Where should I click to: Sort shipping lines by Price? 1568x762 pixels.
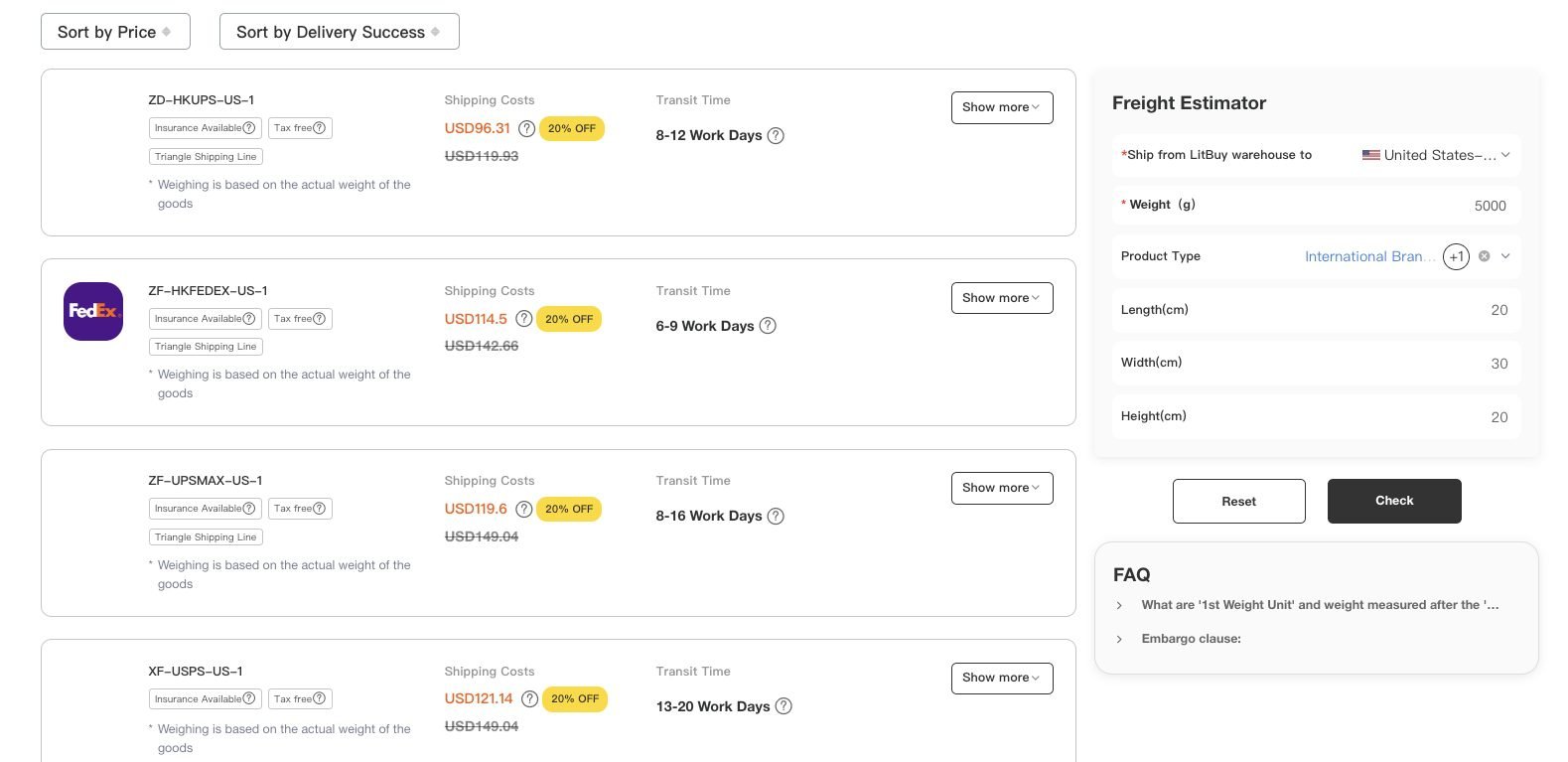115,32
